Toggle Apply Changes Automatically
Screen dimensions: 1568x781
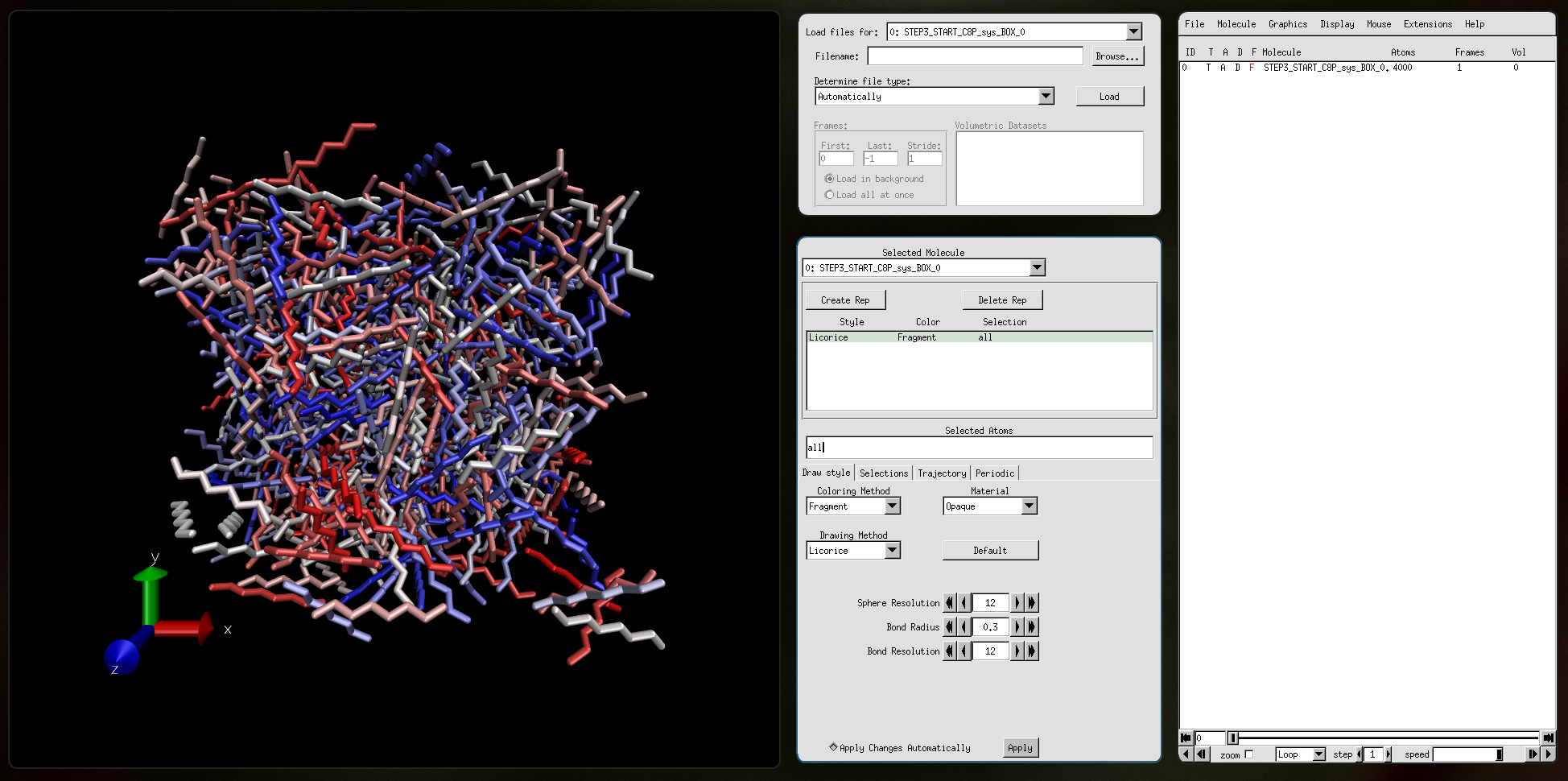tap(833, 747)
